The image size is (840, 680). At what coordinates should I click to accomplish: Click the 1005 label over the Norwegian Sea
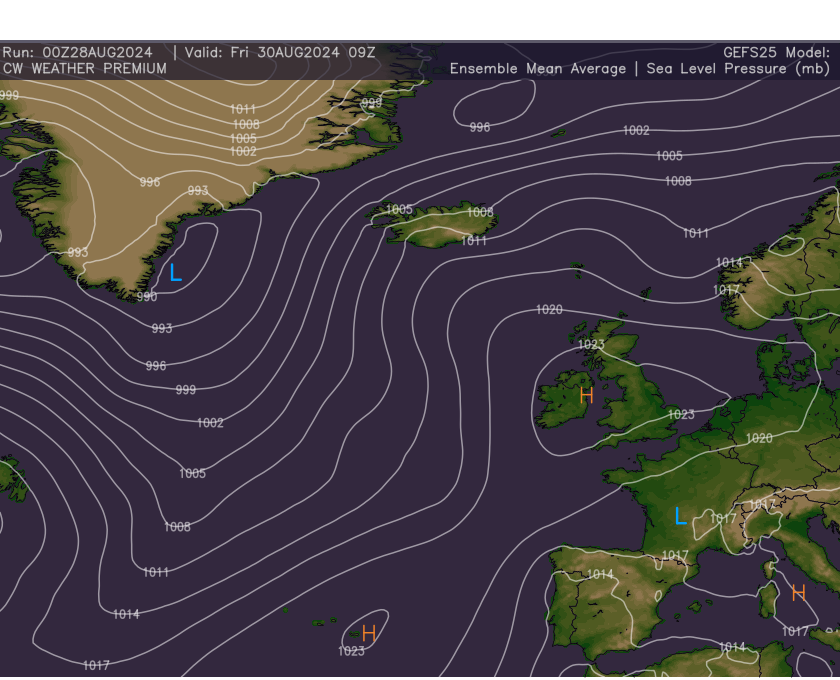click(x=670, y=155)
